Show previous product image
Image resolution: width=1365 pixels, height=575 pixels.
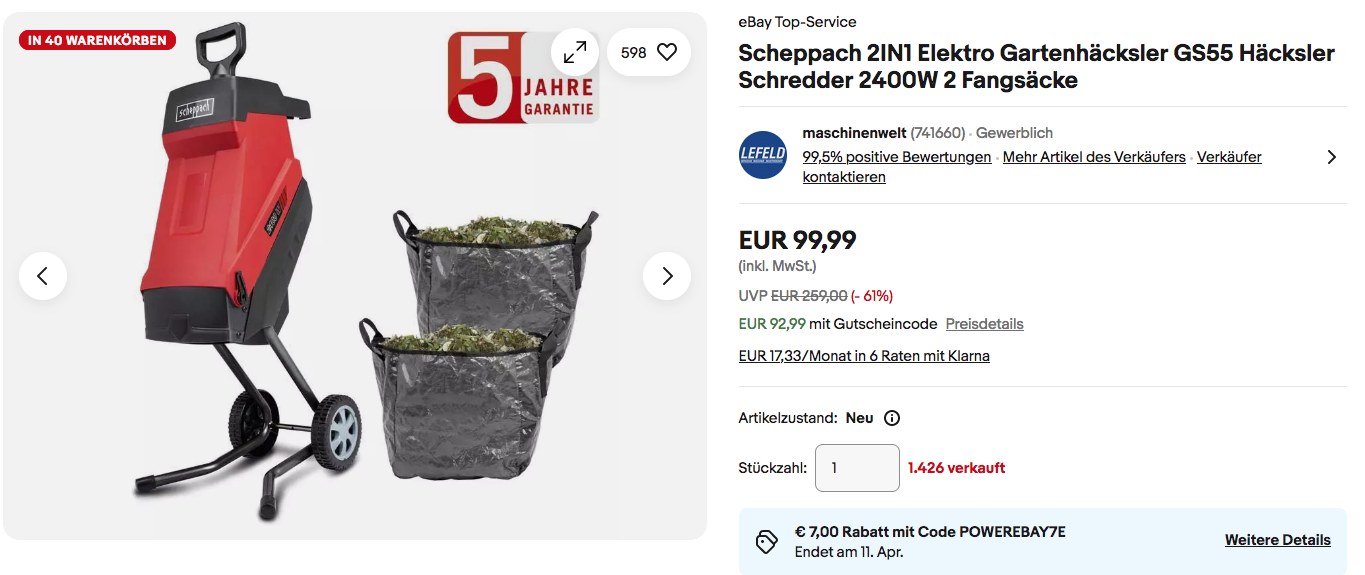coord(43,276)
